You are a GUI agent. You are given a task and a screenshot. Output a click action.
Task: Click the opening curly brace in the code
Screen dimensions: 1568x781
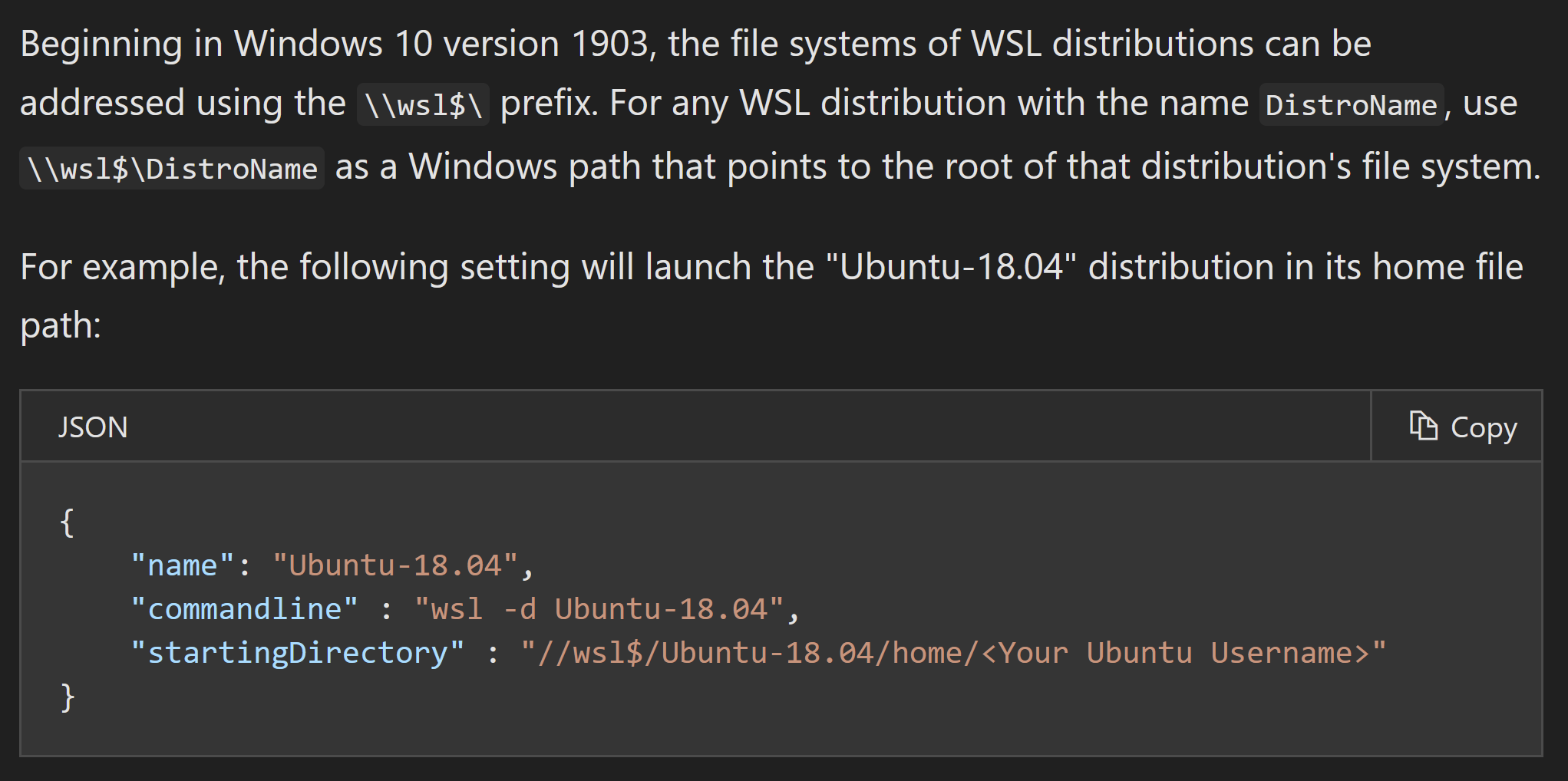point(67,521)
